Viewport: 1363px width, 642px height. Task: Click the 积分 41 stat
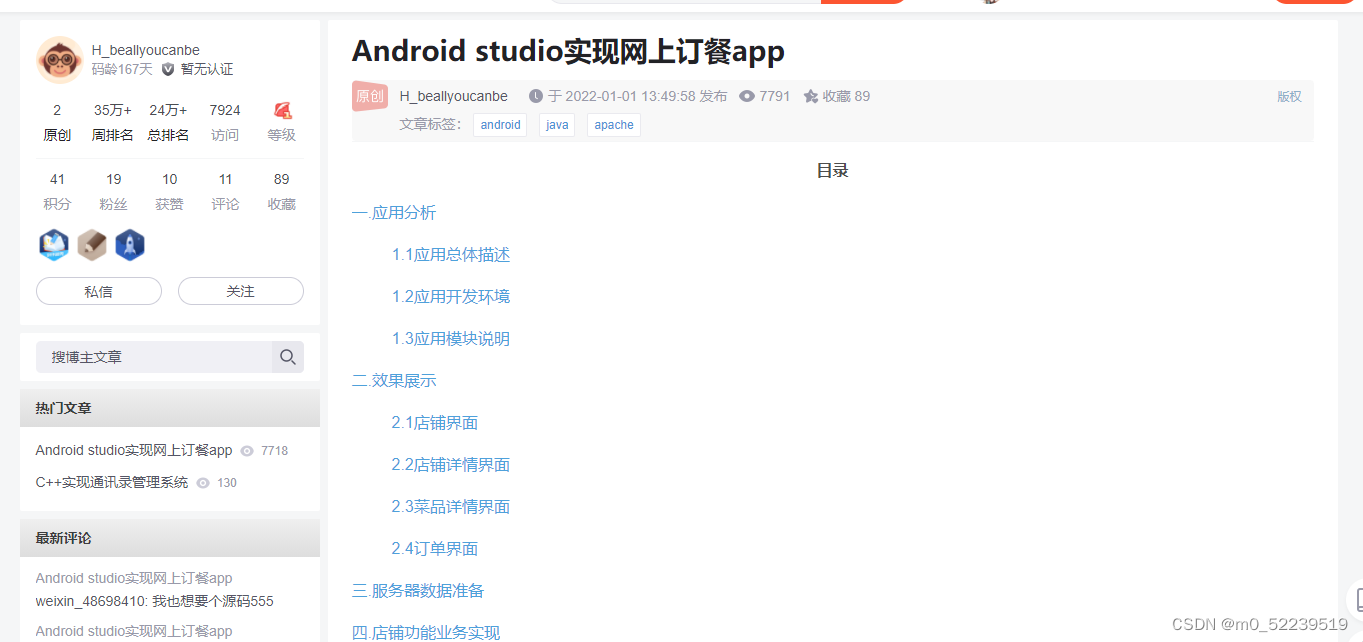[57, 191]
